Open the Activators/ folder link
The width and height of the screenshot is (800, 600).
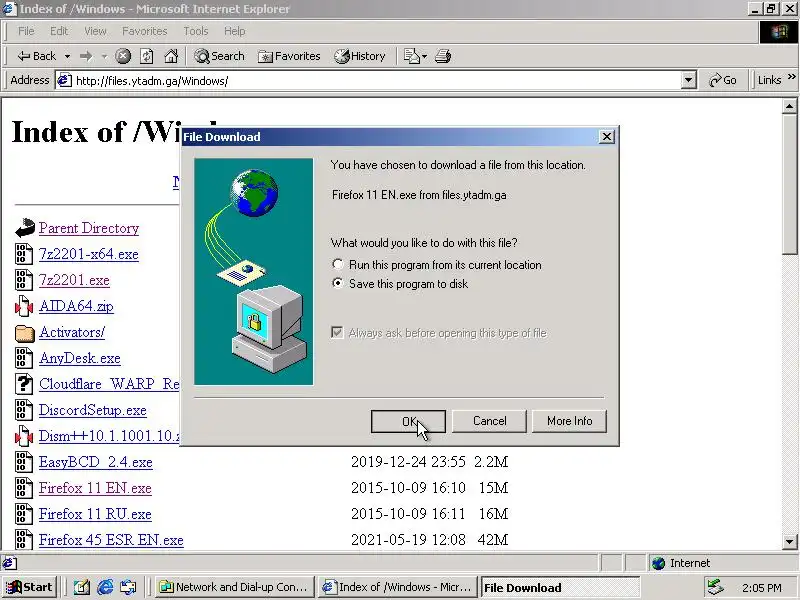point(72,332)
